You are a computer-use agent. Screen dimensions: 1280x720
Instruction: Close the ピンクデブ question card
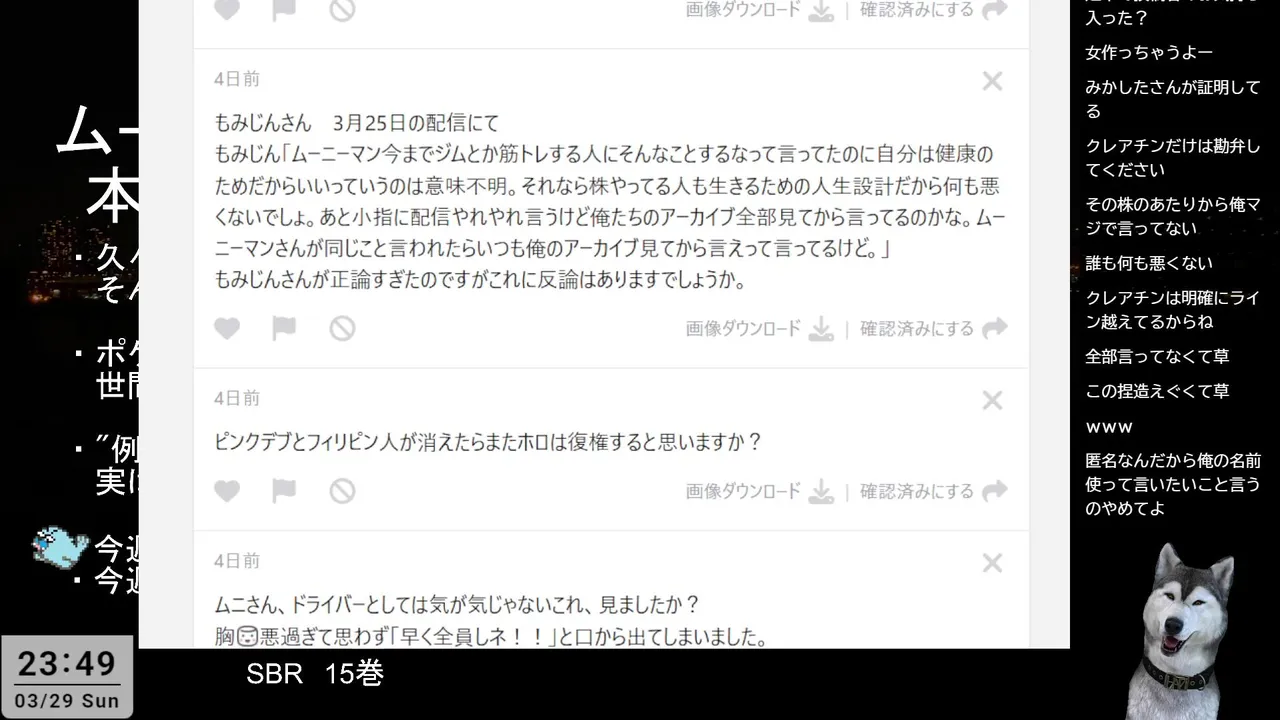(992, 401)
